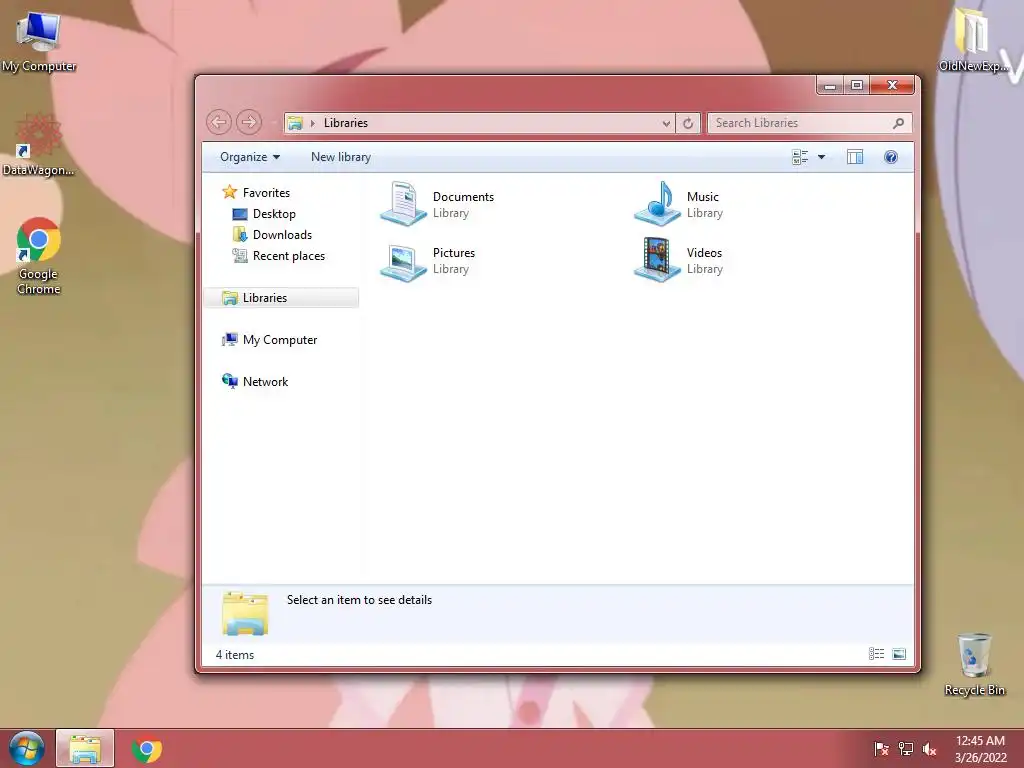Click the muted volume tray icon
The image size is (1024, 768).
[x=929, y=749]
